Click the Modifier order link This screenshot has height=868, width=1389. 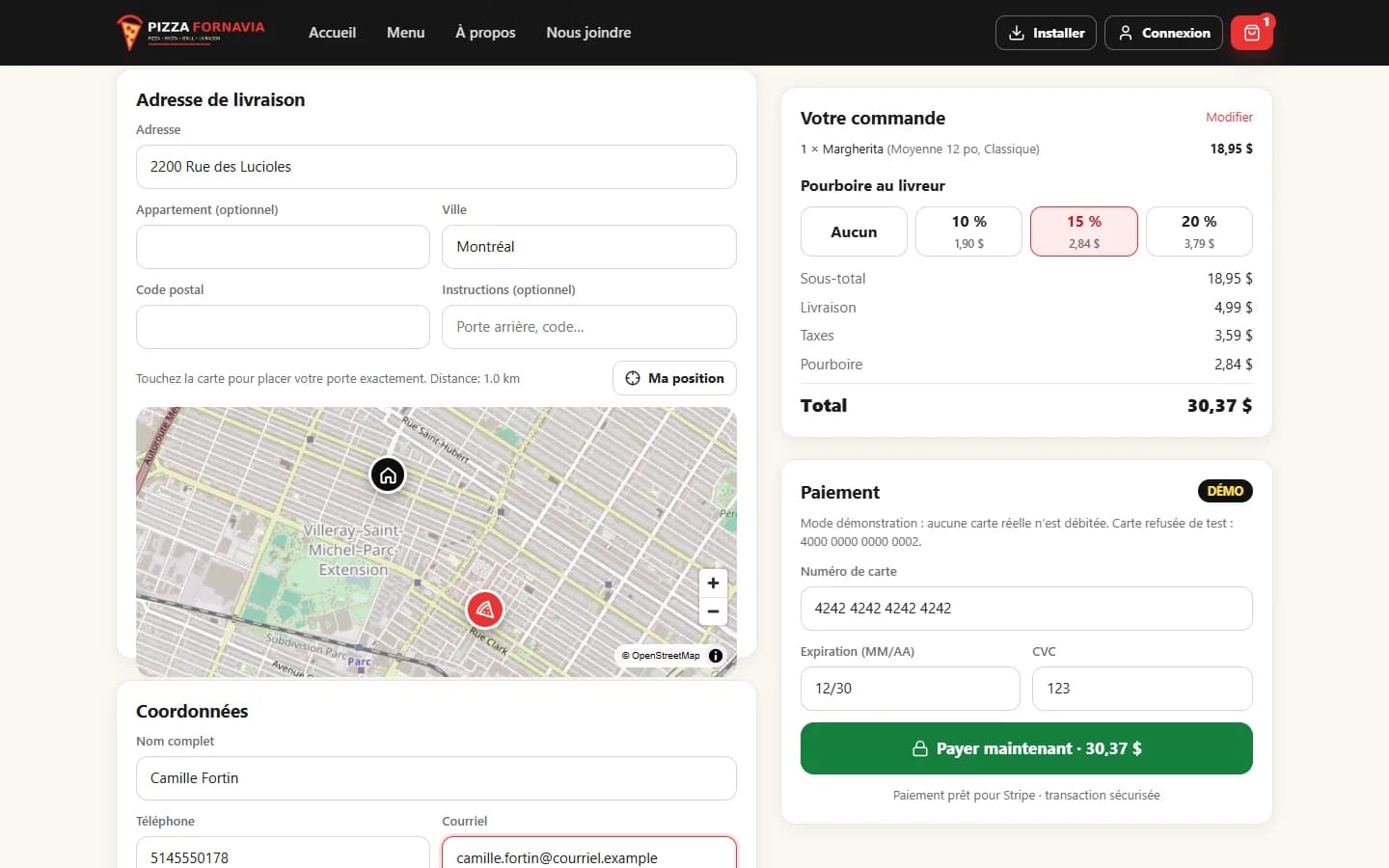click(1229, 117)
